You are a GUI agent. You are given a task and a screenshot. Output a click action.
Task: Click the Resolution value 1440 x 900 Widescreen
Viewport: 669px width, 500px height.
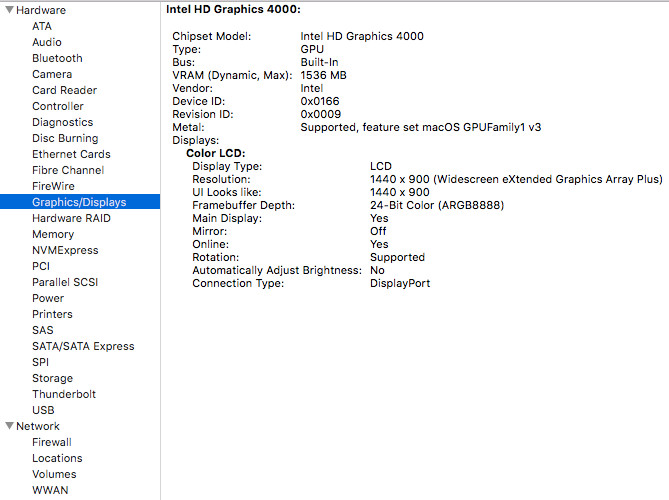tap(516, 179)
